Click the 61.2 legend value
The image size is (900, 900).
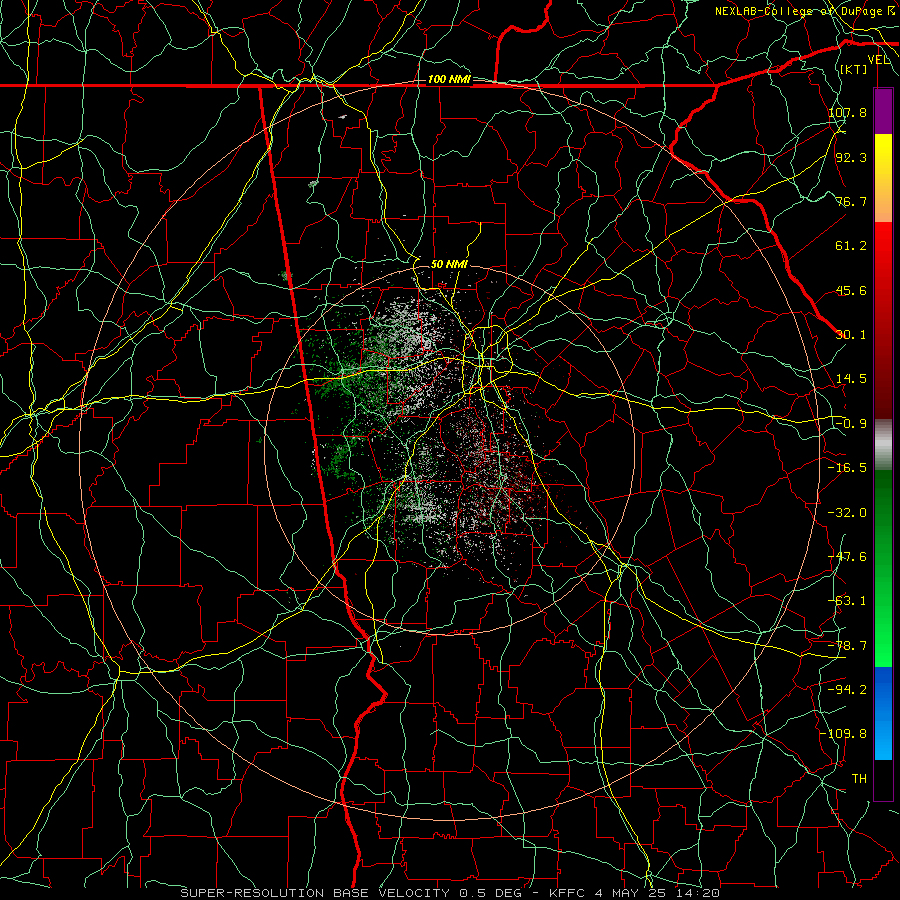point(851,246)
